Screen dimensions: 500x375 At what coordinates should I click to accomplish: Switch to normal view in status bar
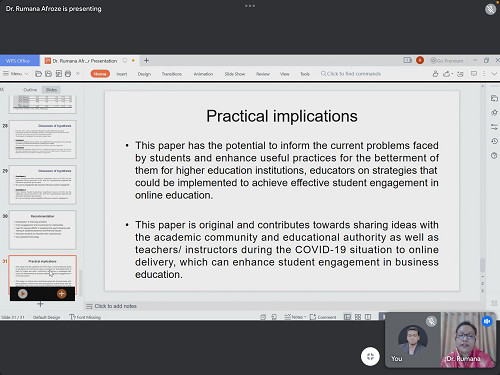(x=347, y=317)
